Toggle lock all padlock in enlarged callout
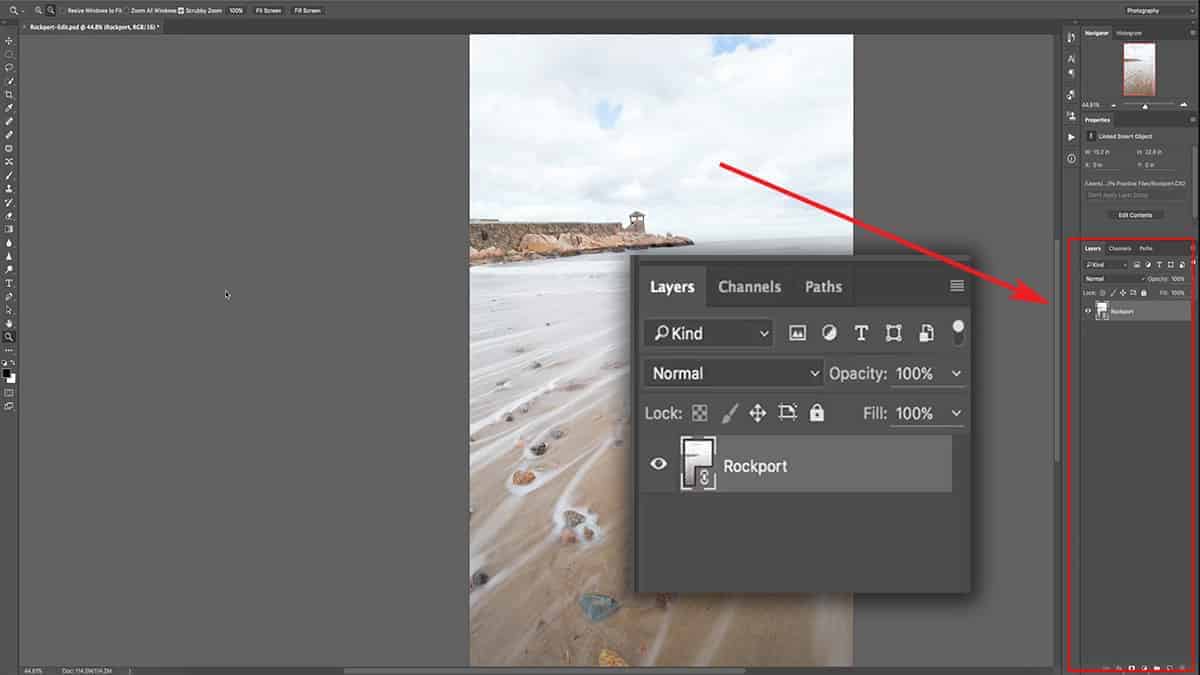Viewport: 1200px width, 675px height. pos(817,412)
